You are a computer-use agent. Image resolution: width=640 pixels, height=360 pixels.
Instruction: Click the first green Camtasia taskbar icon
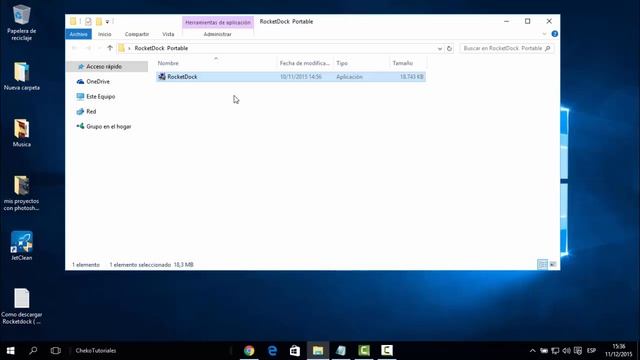(364, 351)
